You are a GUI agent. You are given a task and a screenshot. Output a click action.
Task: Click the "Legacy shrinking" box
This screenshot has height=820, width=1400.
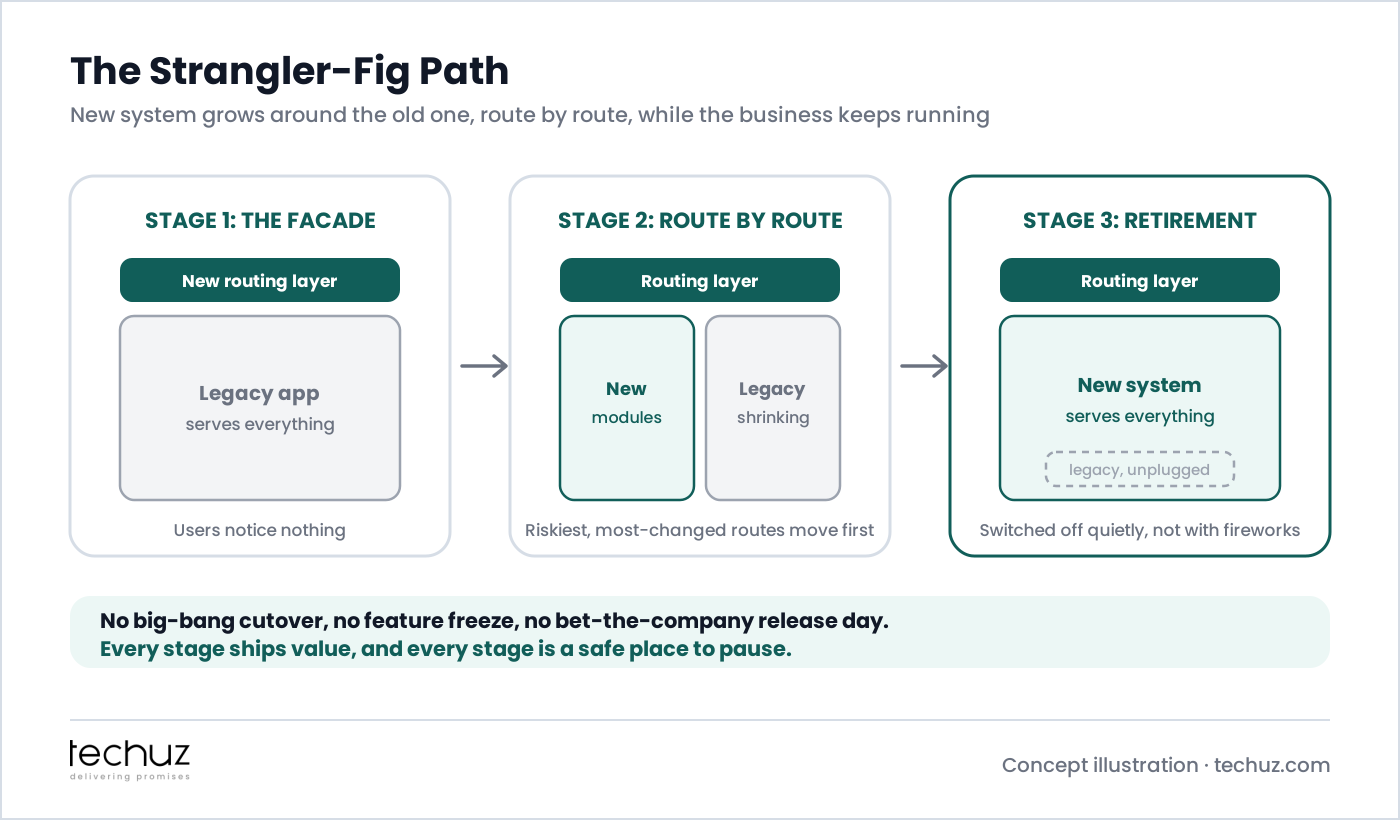pos(773,408)
